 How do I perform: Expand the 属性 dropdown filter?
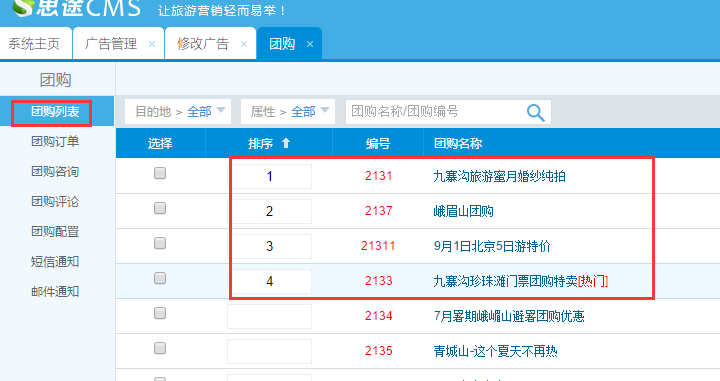pyautogui.click(x=288, y=112)
